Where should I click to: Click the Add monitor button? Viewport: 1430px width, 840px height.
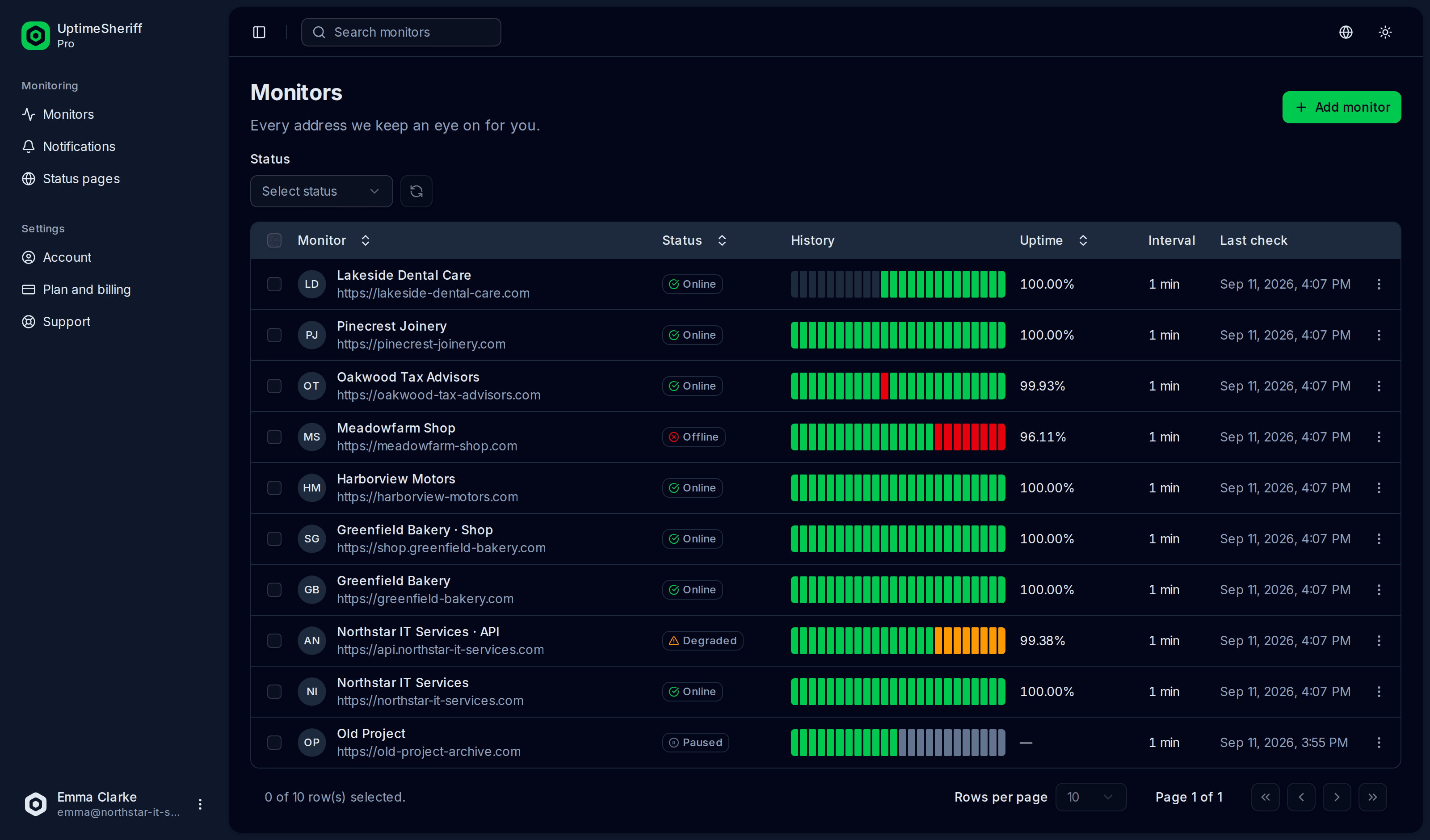(1342, 107)
